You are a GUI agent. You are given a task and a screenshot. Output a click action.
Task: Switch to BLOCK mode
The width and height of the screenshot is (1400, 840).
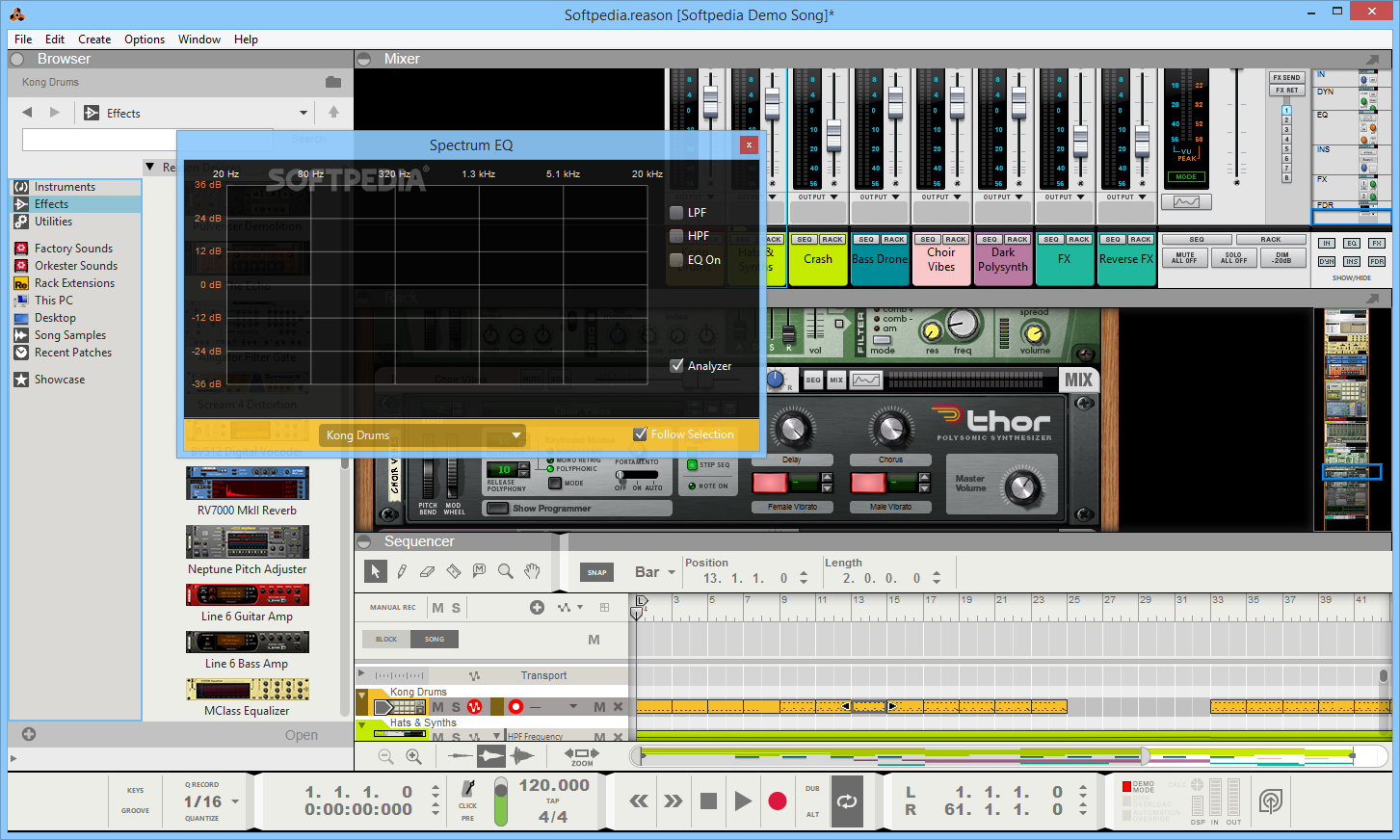coord(386,639)
